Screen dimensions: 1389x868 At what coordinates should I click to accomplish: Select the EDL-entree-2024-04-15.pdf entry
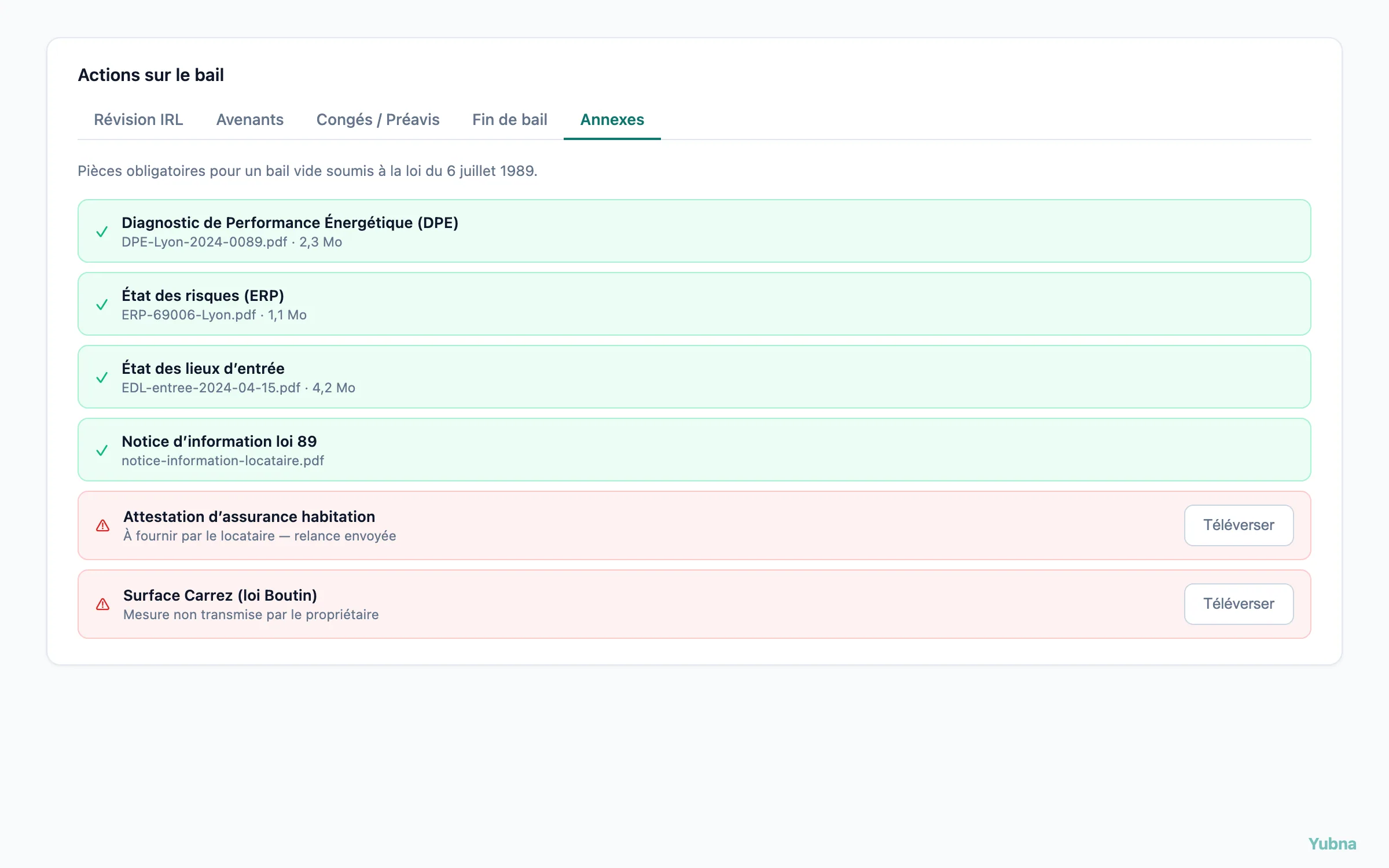694,377
